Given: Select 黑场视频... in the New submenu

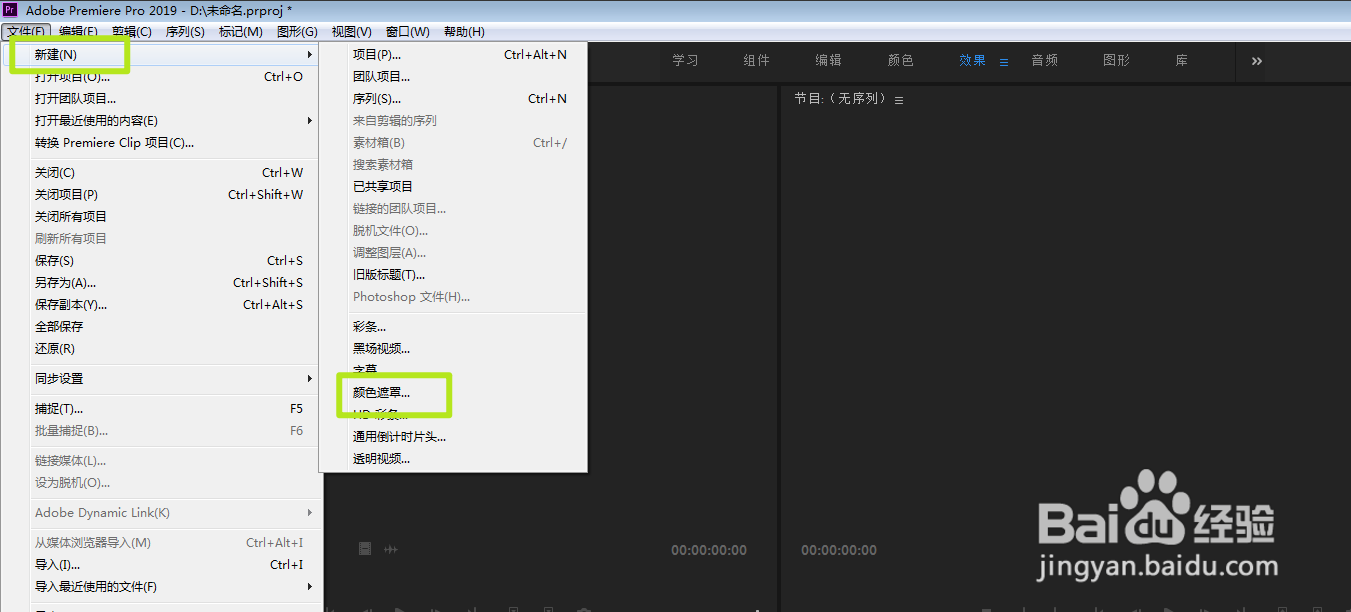Looking at the screenshot, I should tap(453, 348).
